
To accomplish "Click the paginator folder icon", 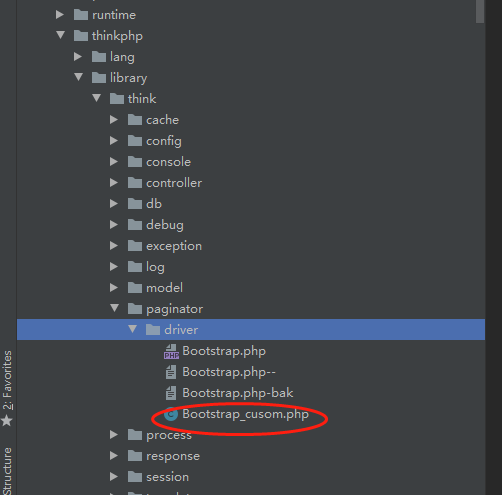I will click(135, 309).
